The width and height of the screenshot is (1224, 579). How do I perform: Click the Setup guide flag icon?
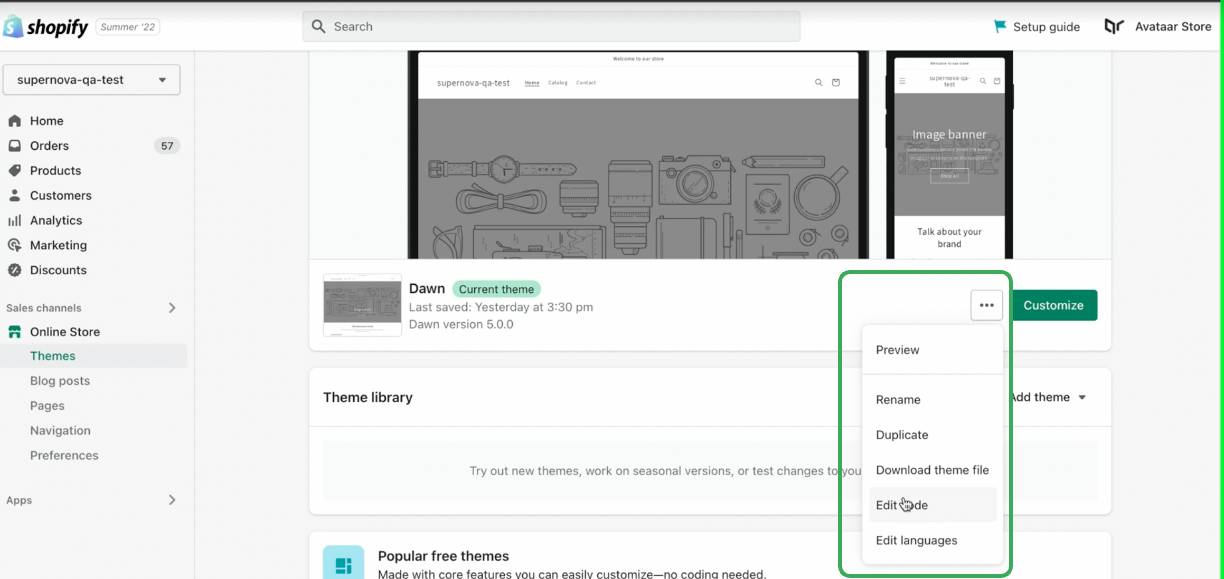tap(1000, 26)
